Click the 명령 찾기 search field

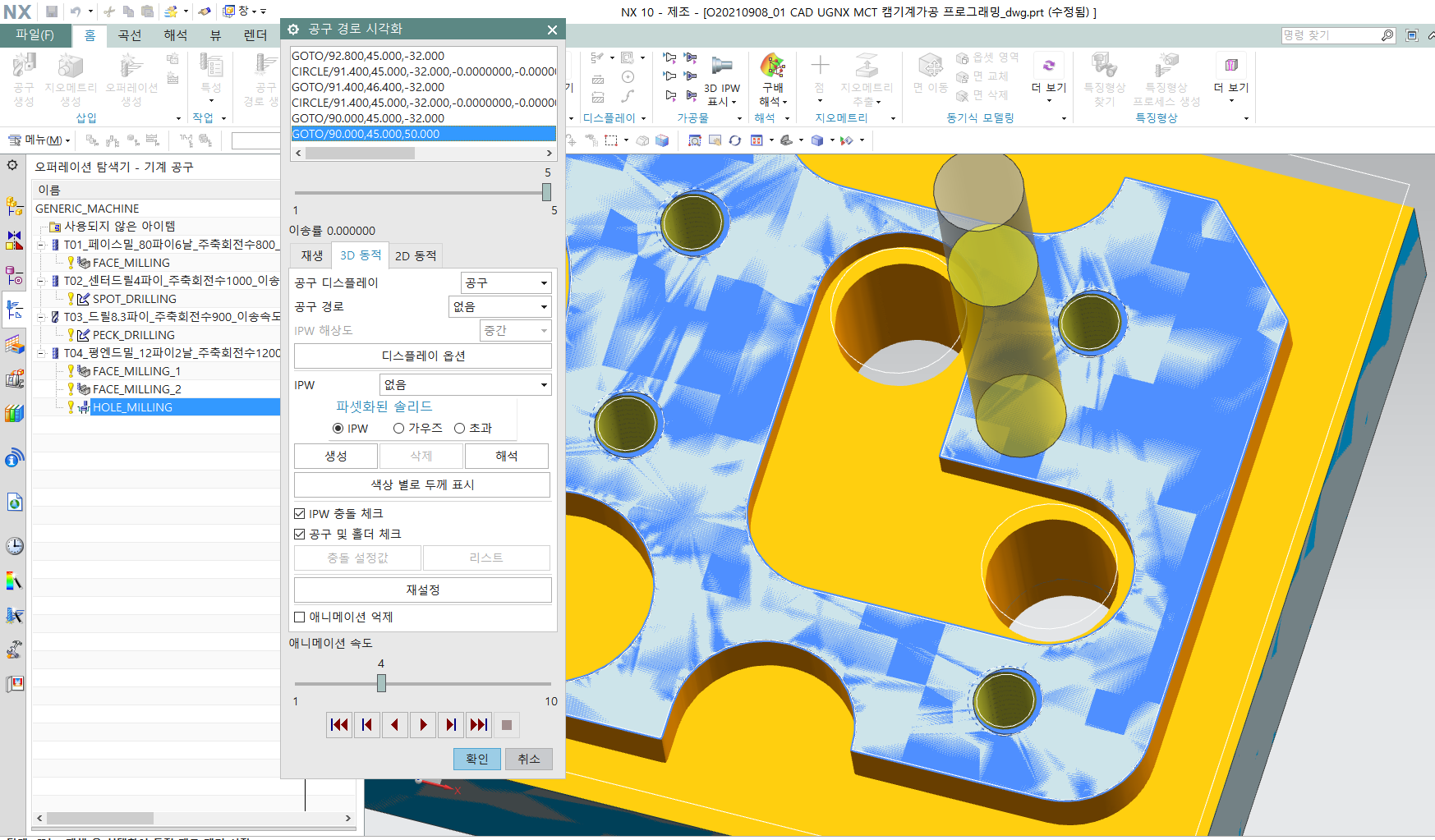click(x=1330, y=35)
